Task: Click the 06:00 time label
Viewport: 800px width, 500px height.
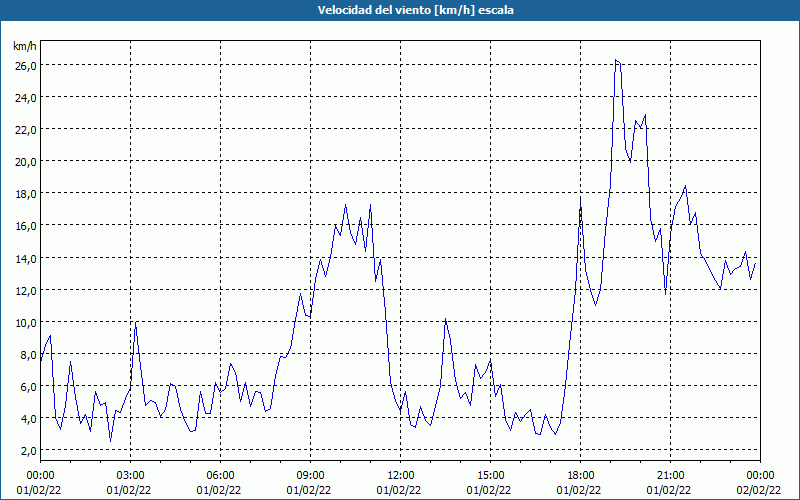Action: pyautogui.click(x=220, y=476)
